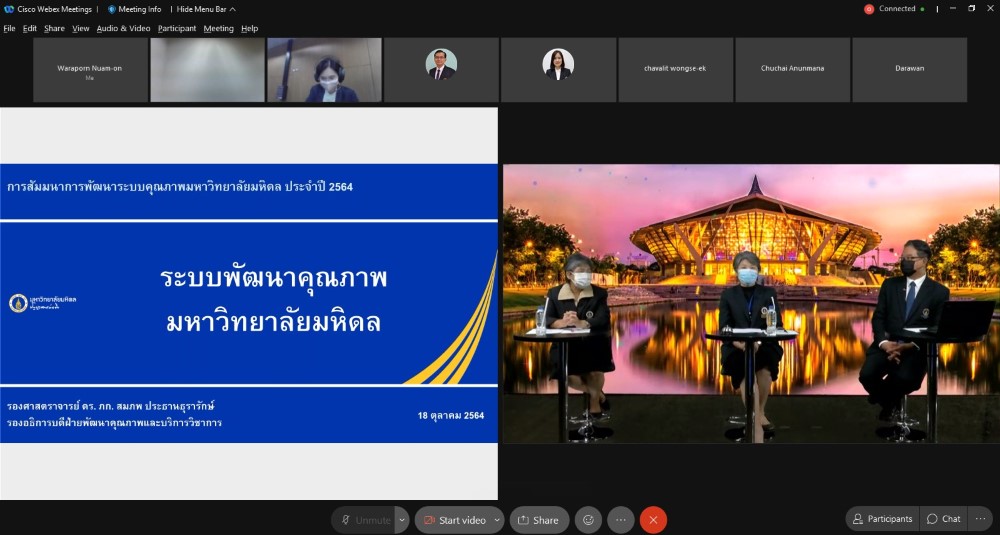This screenshot has height=535, width=1000.
Task: Open the reactions emoji button
Action: (588, 520)
